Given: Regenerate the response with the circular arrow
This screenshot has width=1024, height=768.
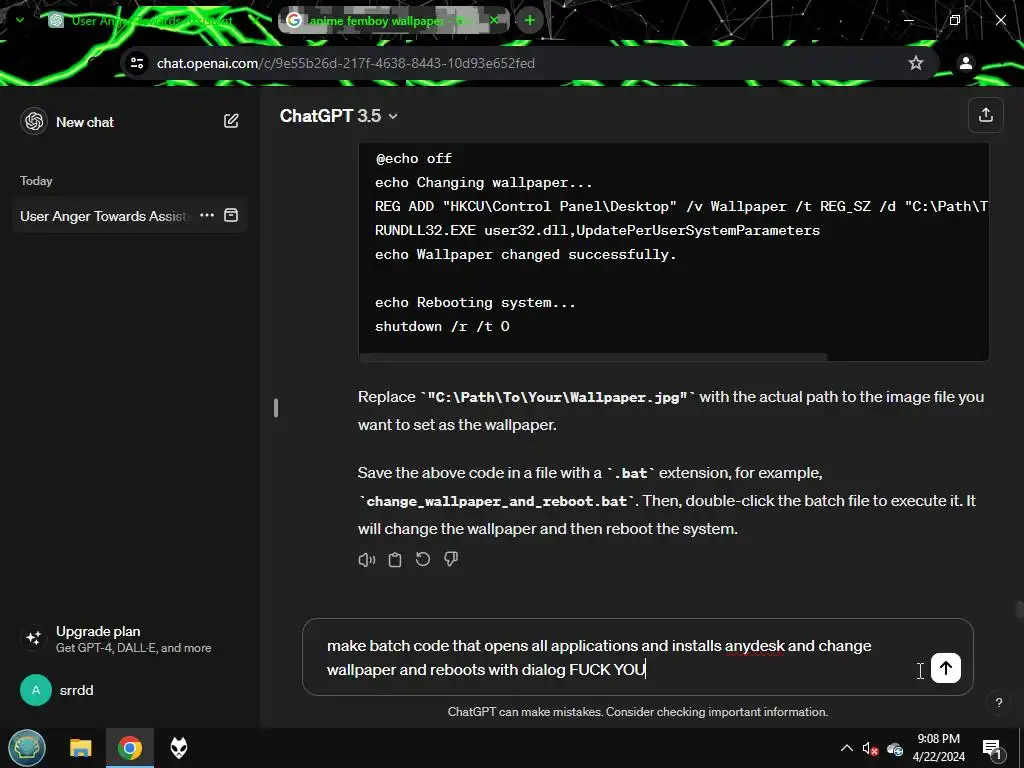Looking at the screenshot, I should [x=423, y=560].
